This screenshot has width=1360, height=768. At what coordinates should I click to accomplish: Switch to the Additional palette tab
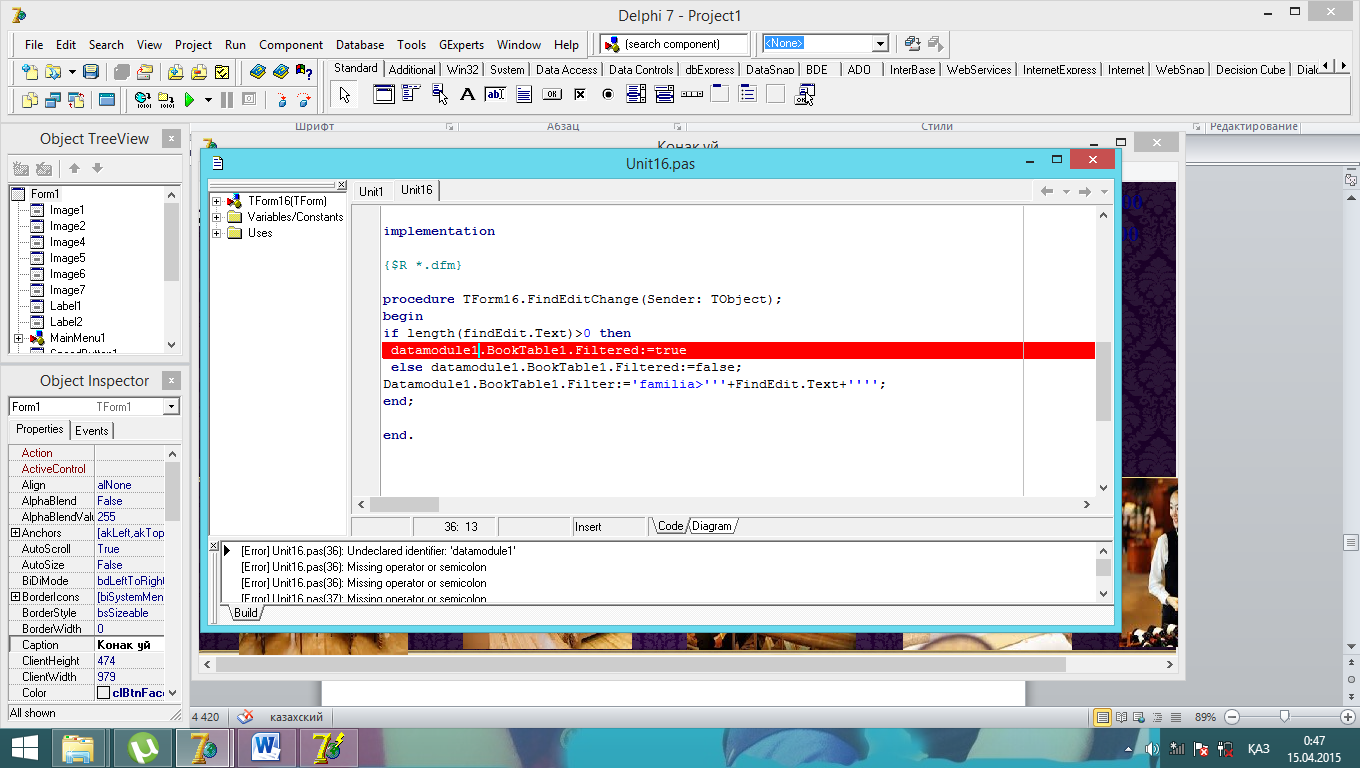point(412,70)
